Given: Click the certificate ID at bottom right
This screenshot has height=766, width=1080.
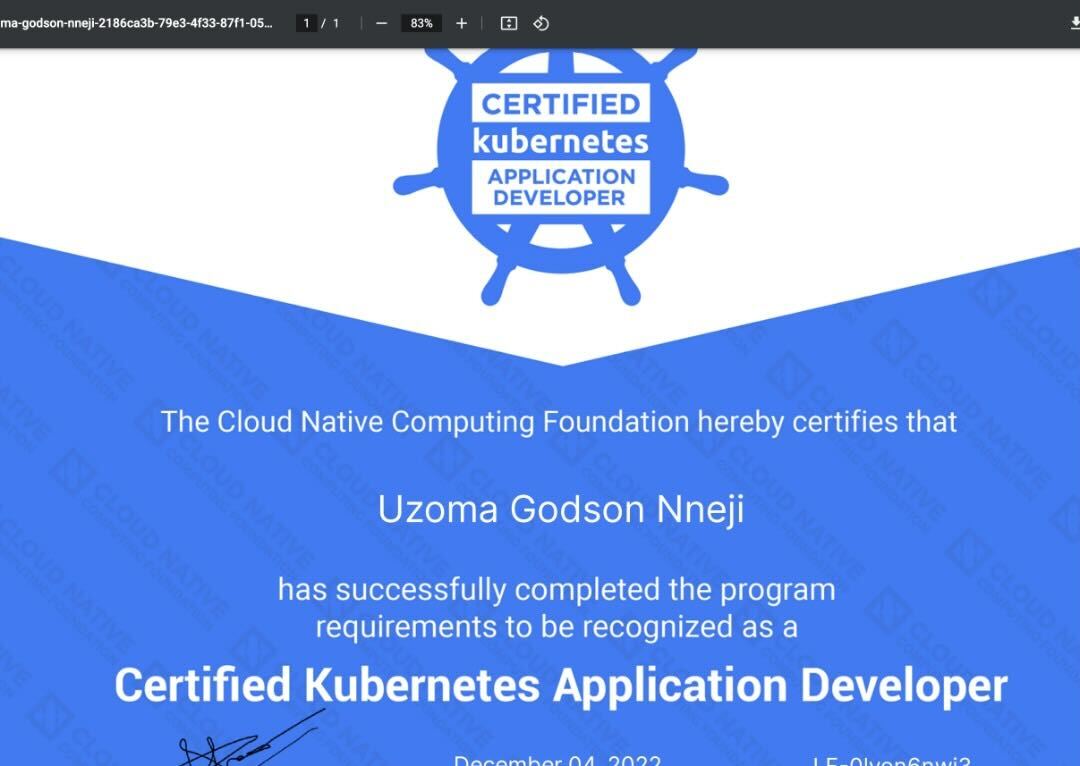Looking at the screenshot, I should 892,760.
